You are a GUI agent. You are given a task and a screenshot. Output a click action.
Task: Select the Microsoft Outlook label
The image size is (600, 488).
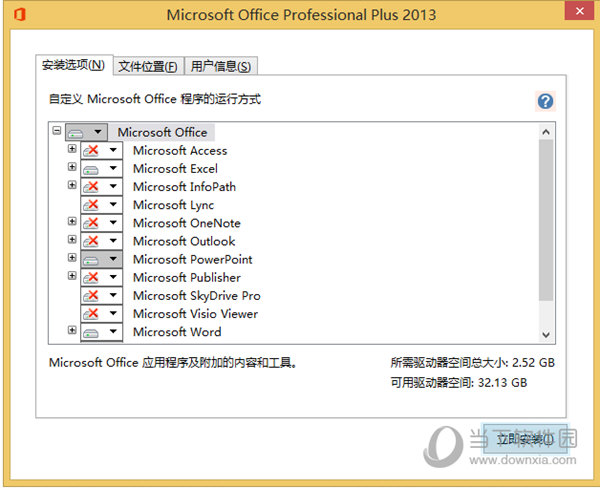click(x=184, y=241)
